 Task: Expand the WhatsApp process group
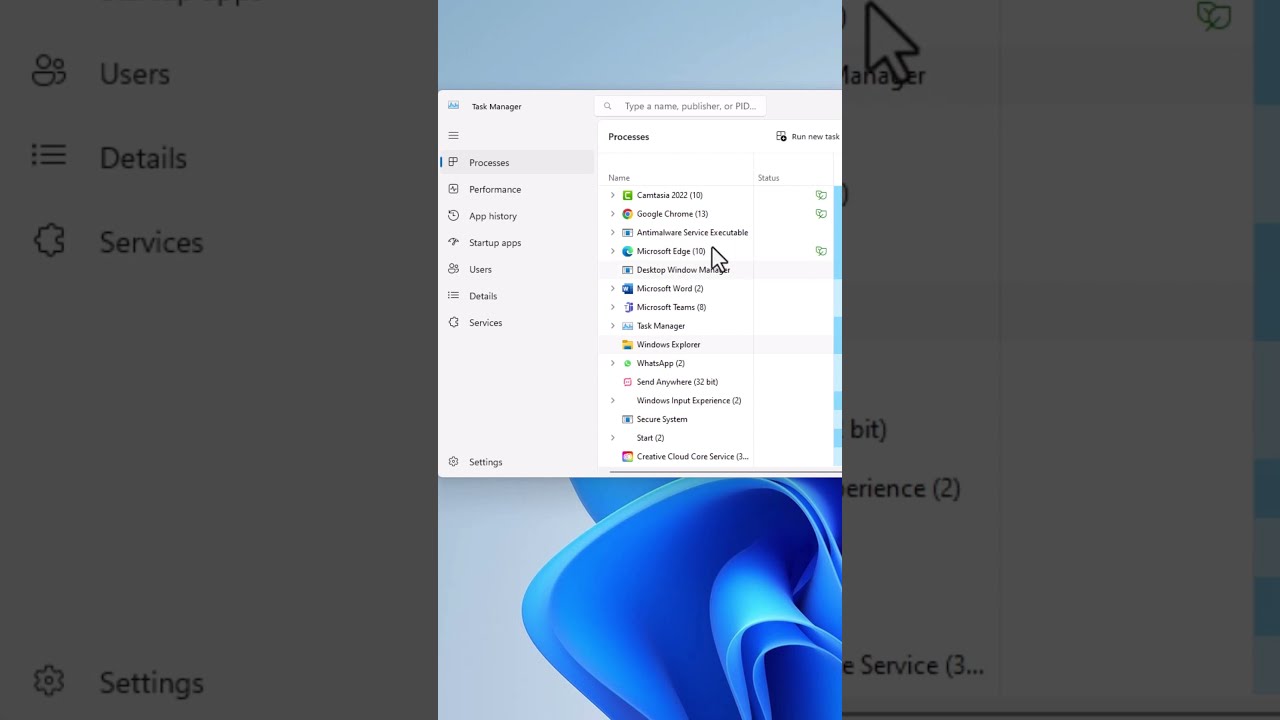[613, 363]
